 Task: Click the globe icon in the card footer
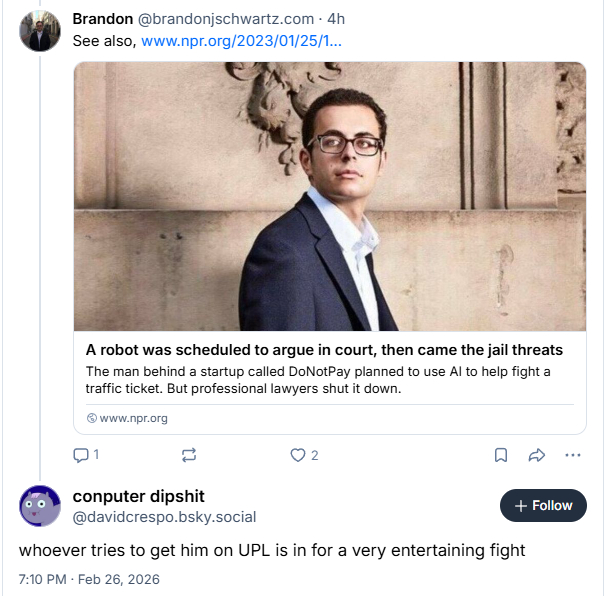[x=91, y=418]
